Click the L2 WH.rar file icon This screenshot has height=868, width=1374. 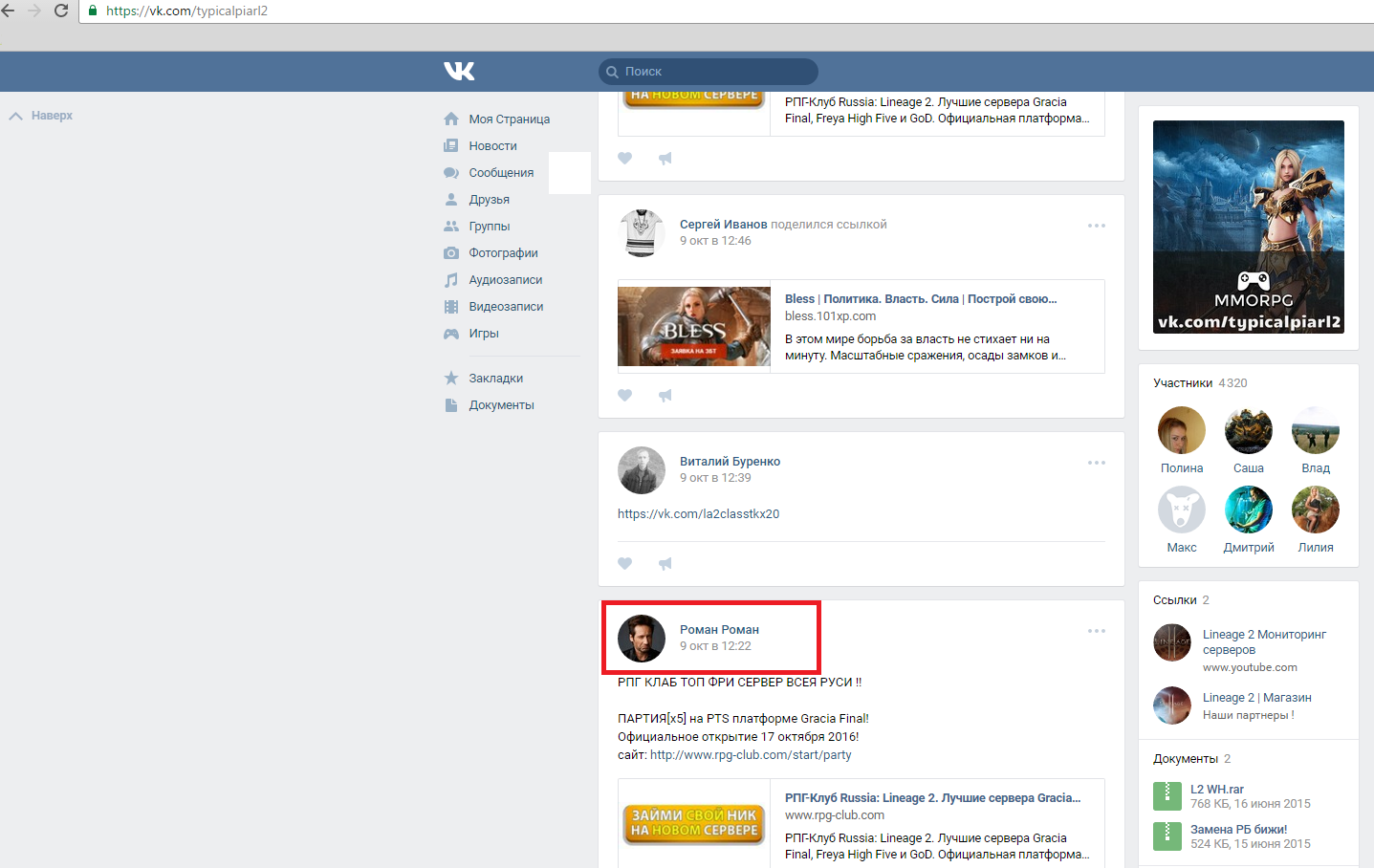pos(1167,796)
